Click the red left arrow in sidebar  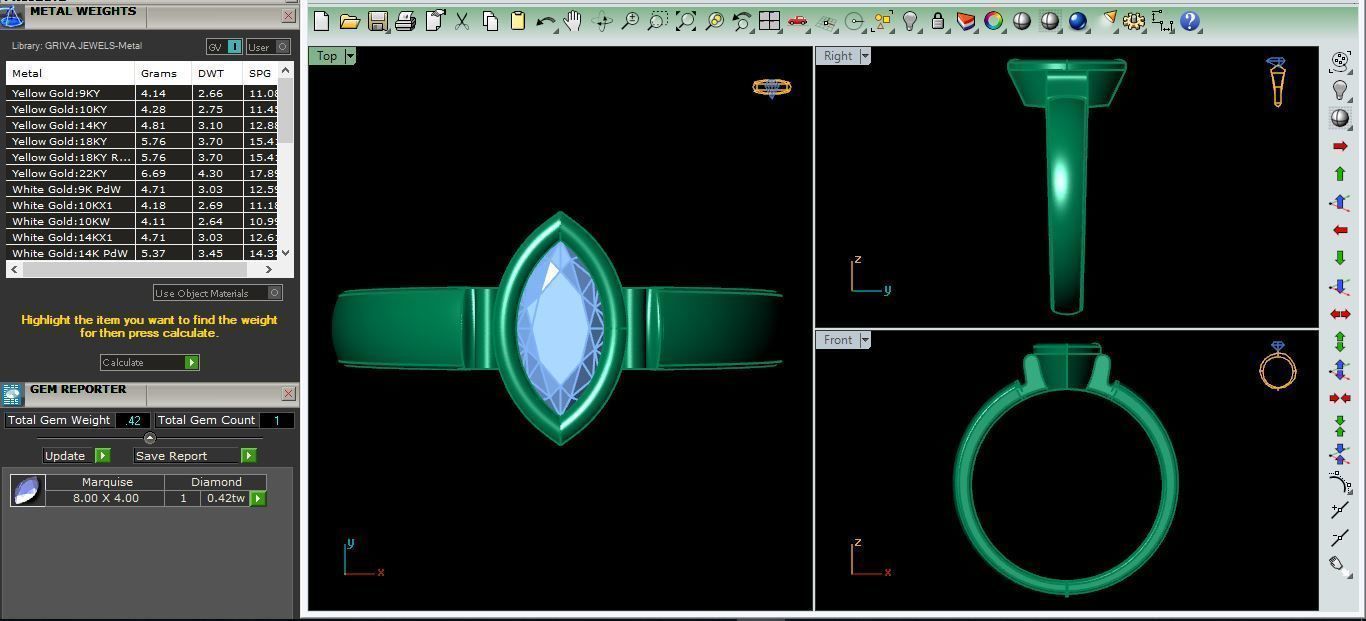(1340, 230)
